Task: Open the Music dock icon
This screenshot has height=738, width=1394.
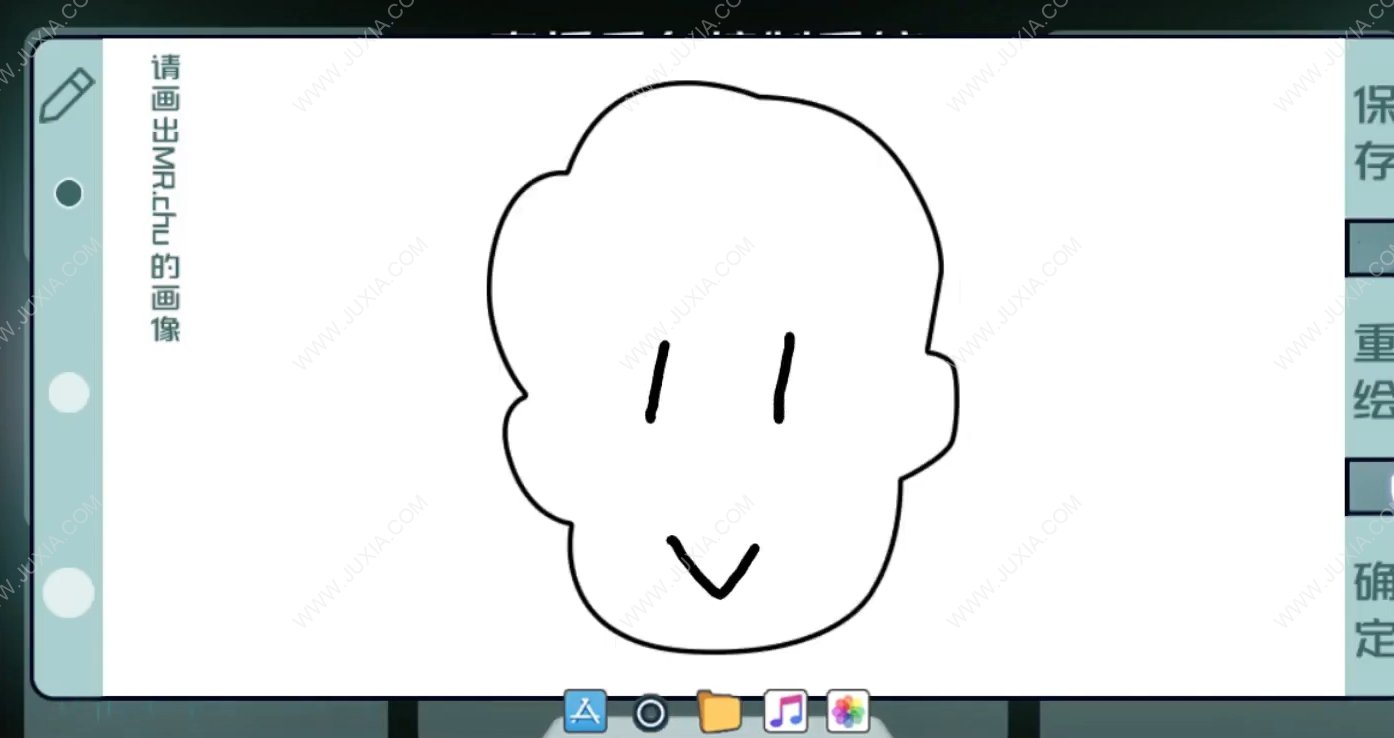Action: (785, 712)
